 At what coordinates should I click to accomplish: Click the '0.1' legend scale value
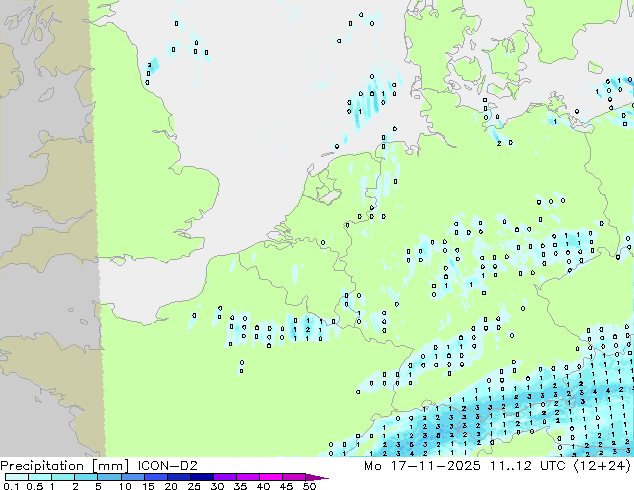12,486
